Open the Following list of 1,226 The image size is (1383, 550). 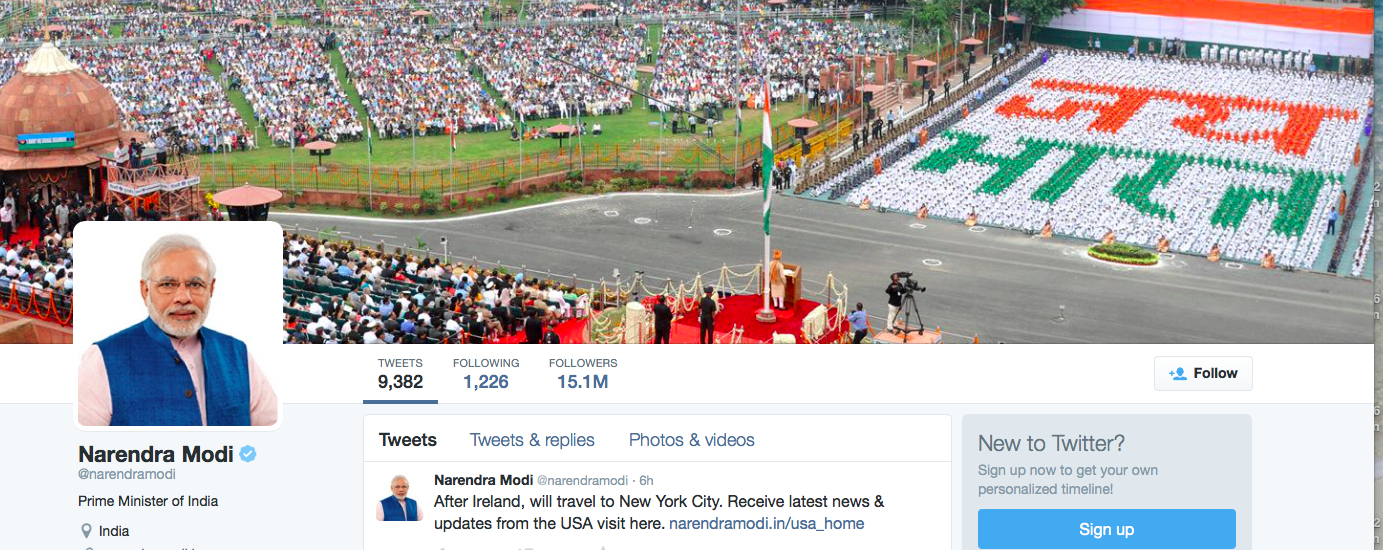[486, 373]
